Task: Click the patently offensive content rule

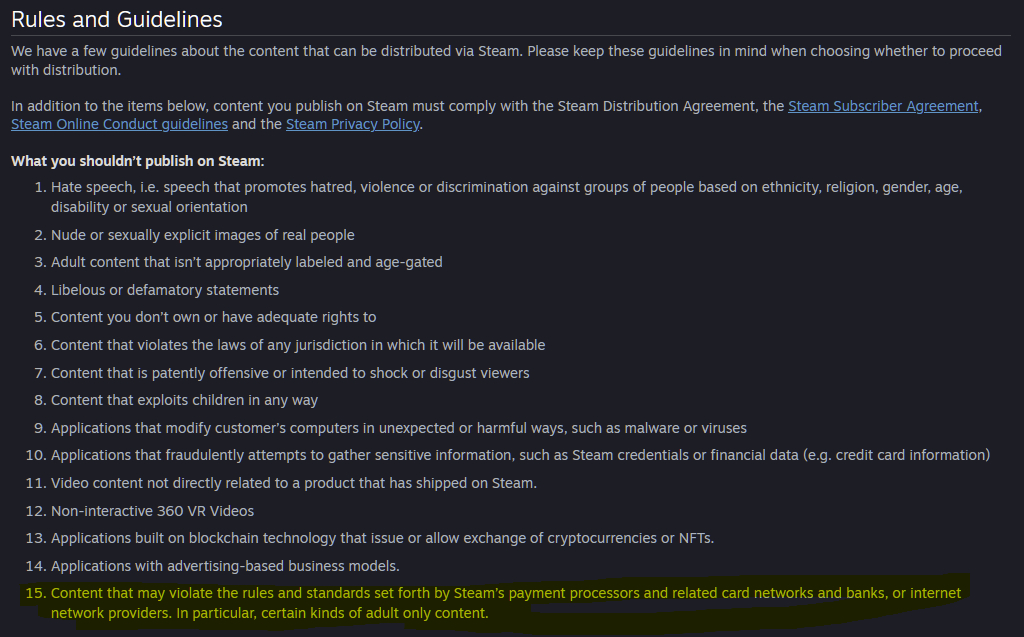Action: pyautogui.click(x=290, y=373)
